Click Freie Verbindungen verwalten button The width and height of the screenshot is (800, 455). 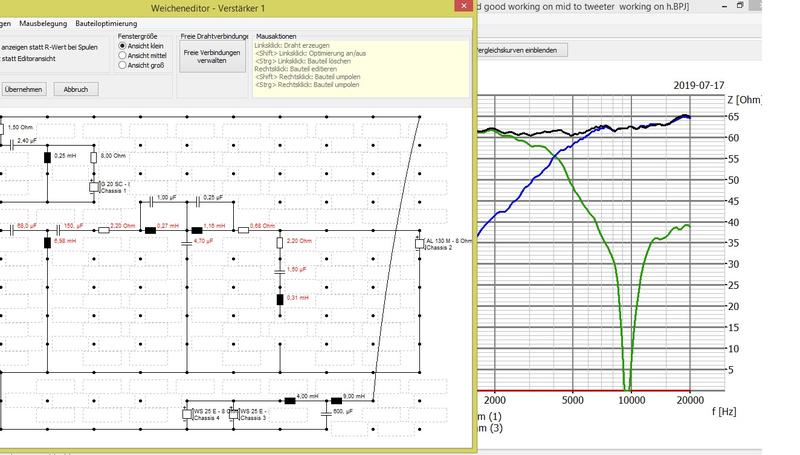click(x=212, y=57)
